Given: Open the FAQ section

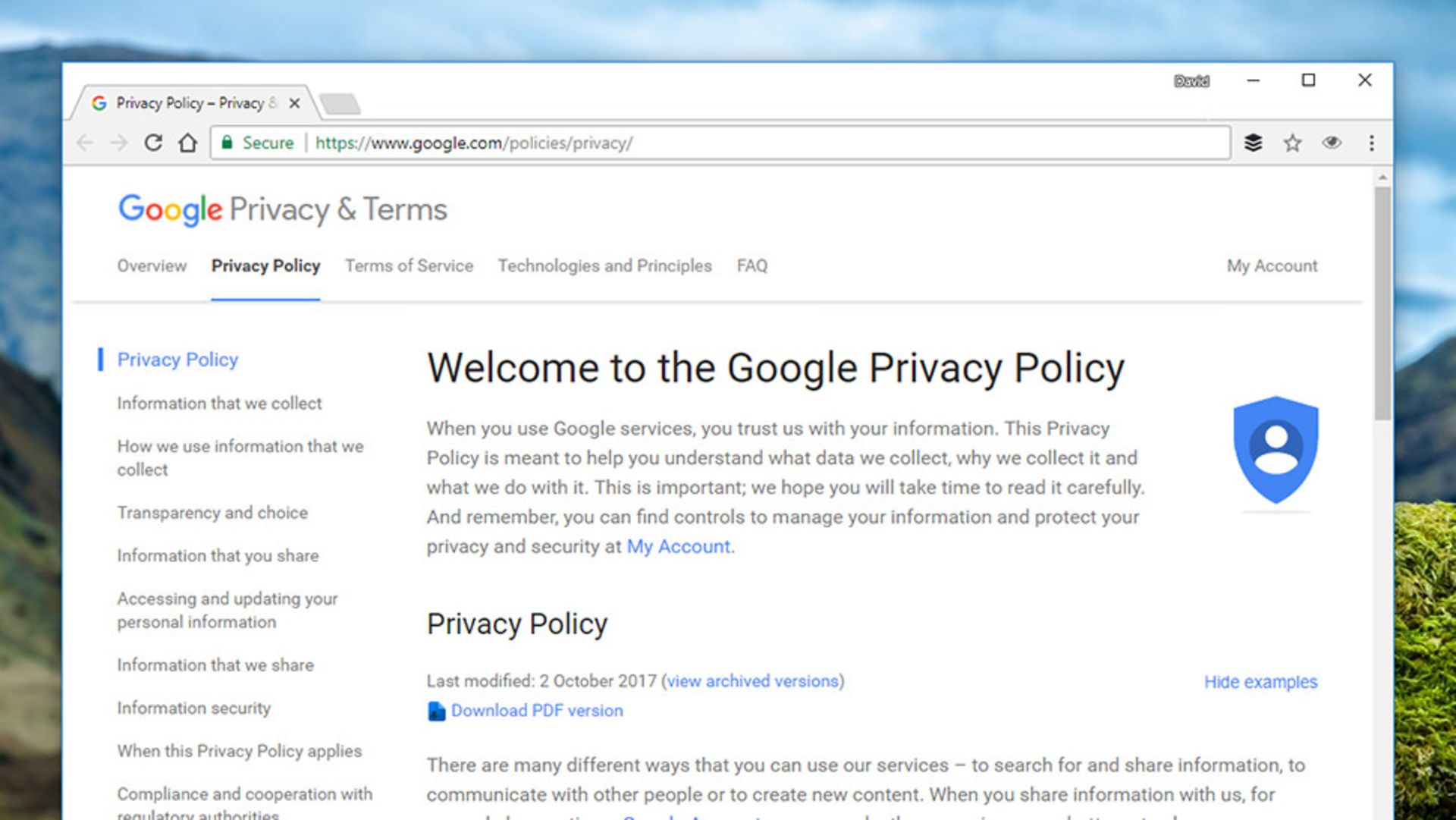Looking at the screenshot, I should click(x=752, y=266).
